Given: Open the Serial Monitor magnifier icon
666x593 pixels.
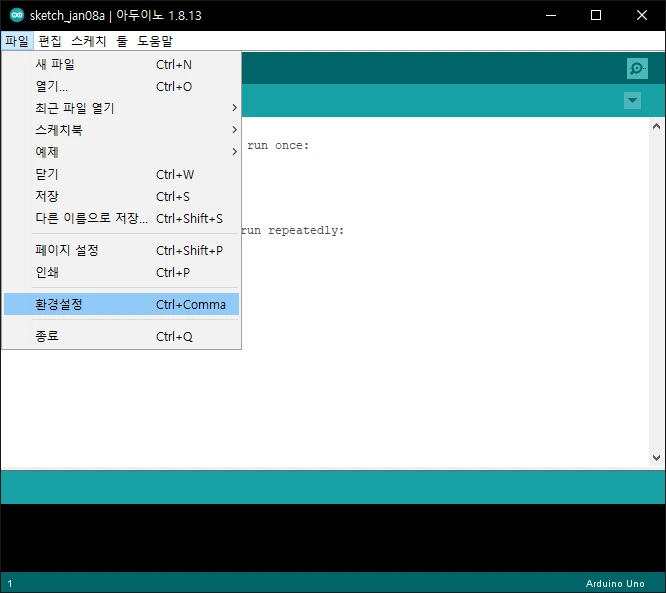Looking at the screenshot, I should [x=637, y=68].
